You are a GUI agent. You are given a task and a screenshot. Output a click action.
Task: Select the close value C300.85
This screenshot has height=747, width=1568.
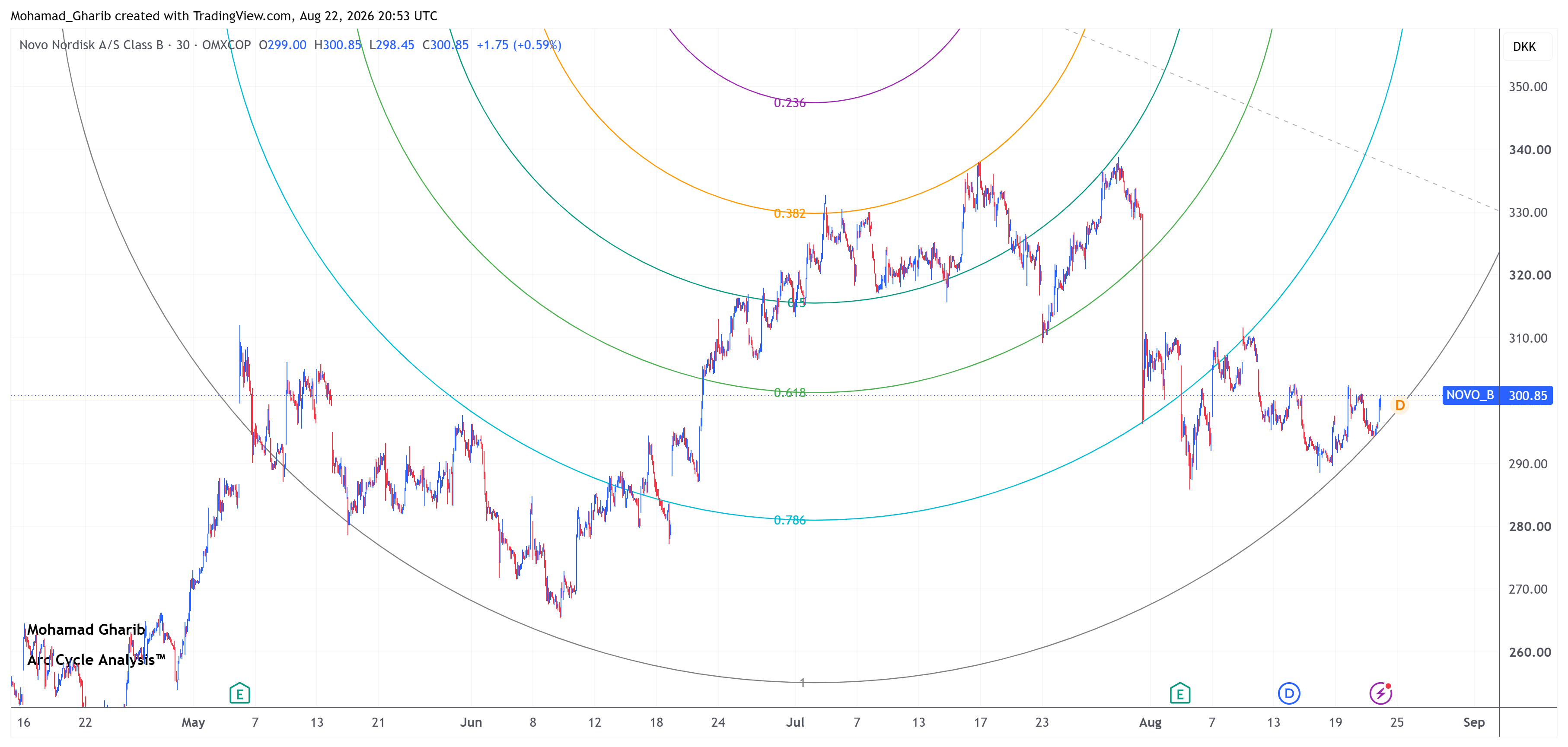point(446,45)
